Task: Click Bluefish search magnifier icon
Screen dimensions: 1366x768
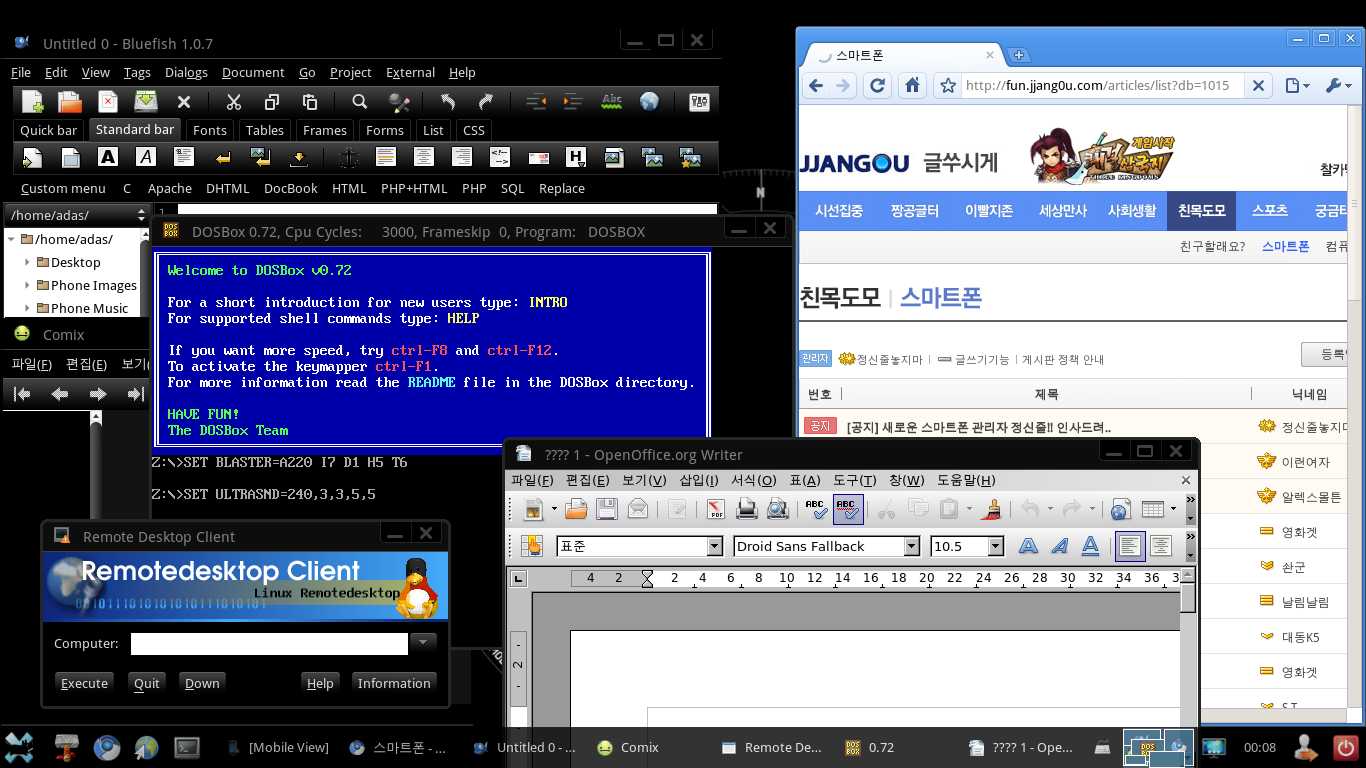Action: (360, 101)
